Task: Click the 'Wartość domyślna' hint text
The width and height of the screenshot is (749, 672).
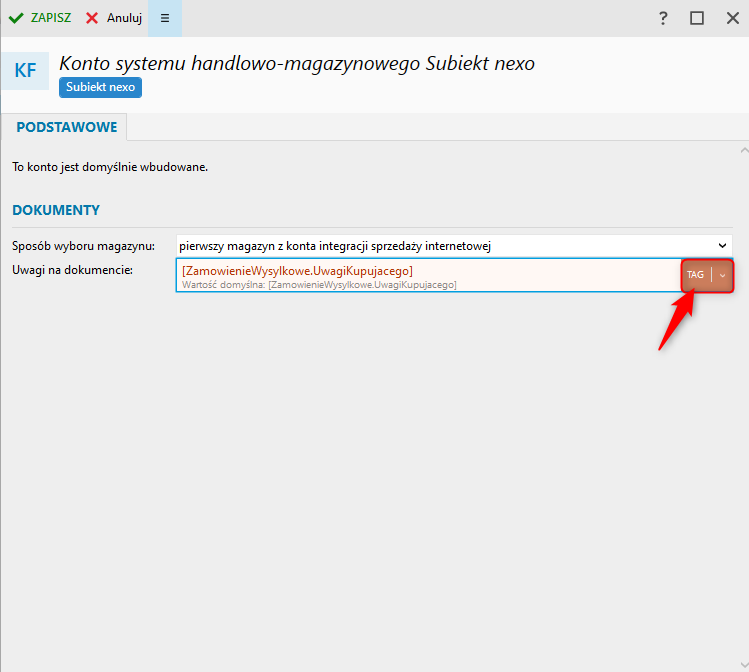Action: point(319,285)
